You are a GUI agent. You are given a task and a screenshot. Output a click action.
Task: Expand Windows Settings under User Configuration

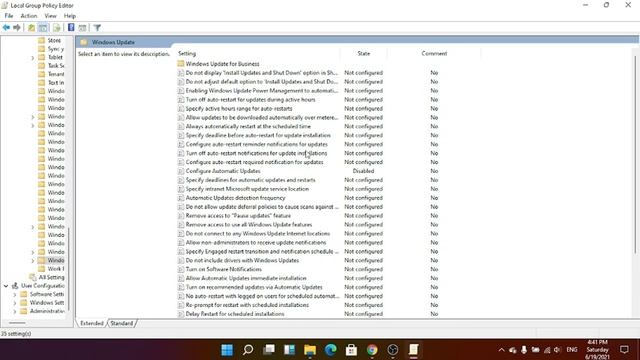[x=15, y=303]
